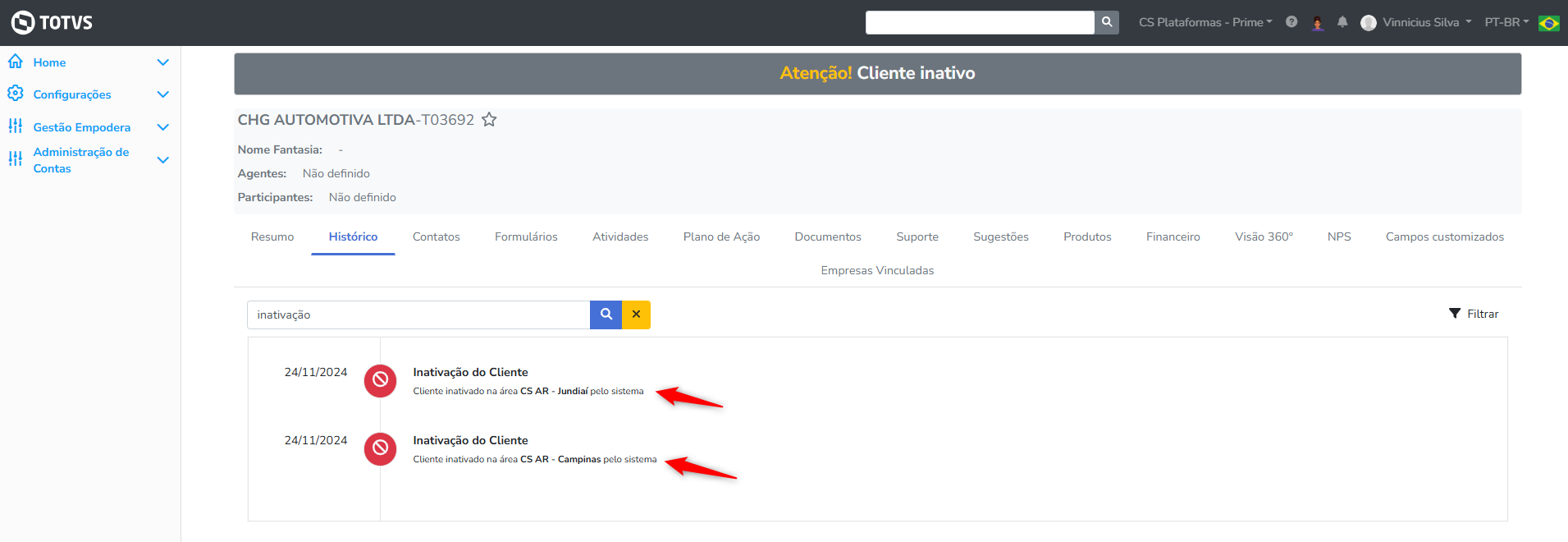
Task: Open the Atividades tab
Action: click(620, 237)
